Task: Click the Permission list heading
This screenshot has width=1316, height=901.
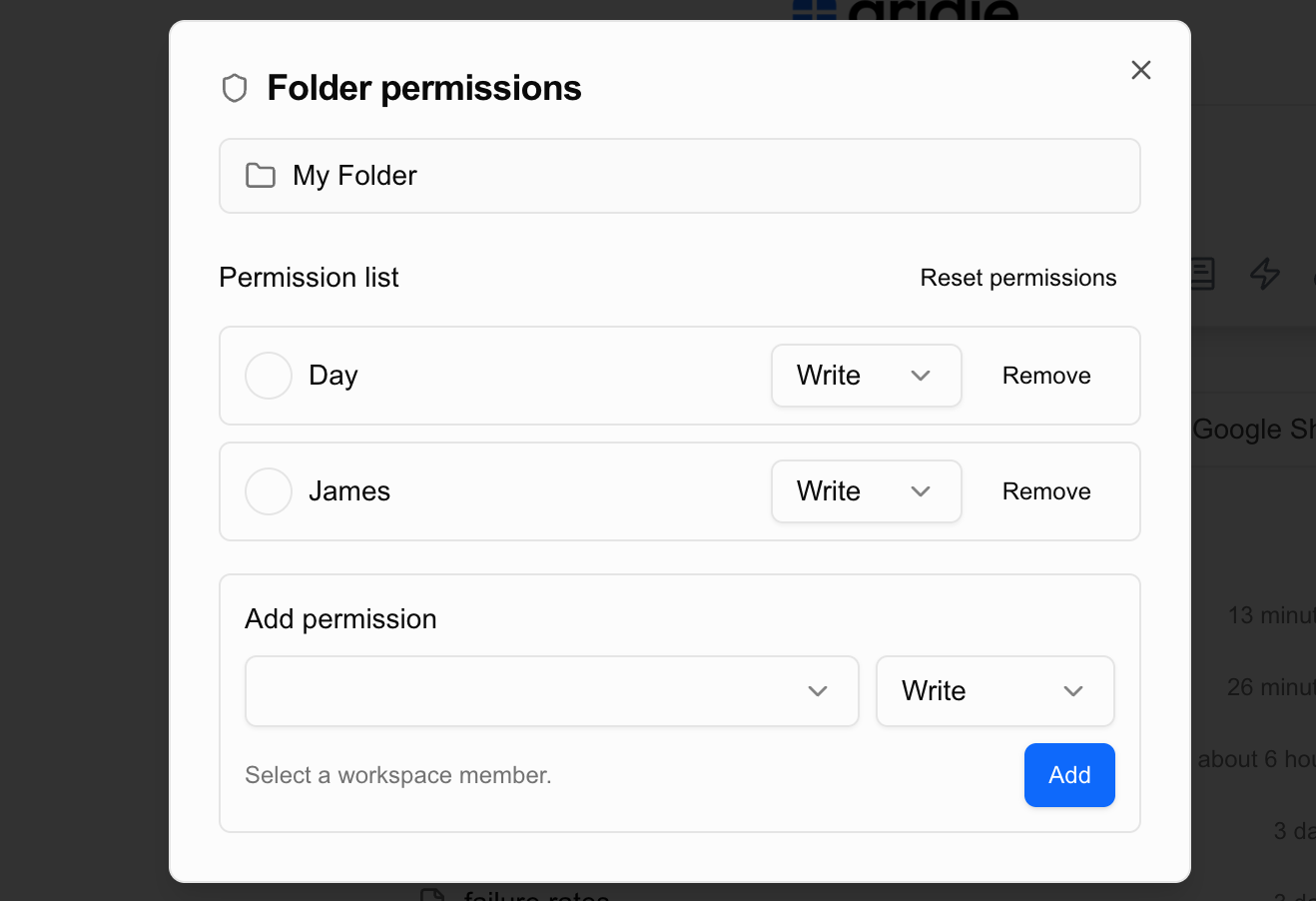Action: [x=309, y=278]
